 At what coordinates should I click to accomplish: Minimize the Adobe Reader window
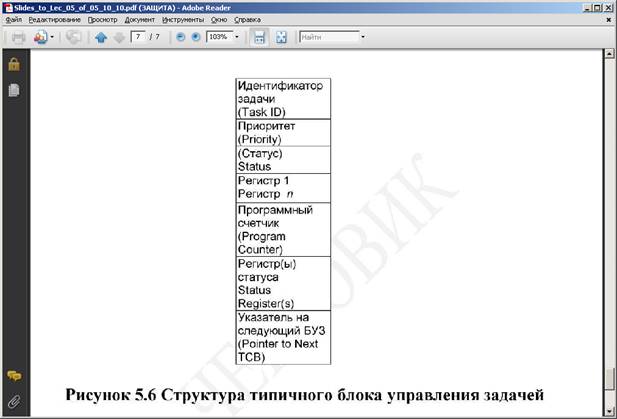(587, 8)
